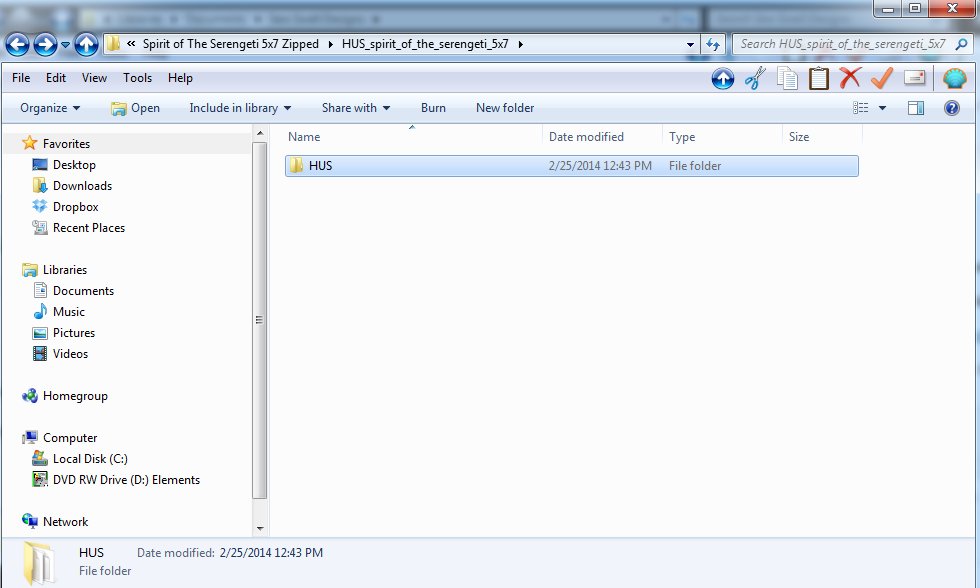Select Spirit of The Serengeti 5x7 Zipped breadcrumb
This screenshot has height=588, width=980.
point(231,44)
